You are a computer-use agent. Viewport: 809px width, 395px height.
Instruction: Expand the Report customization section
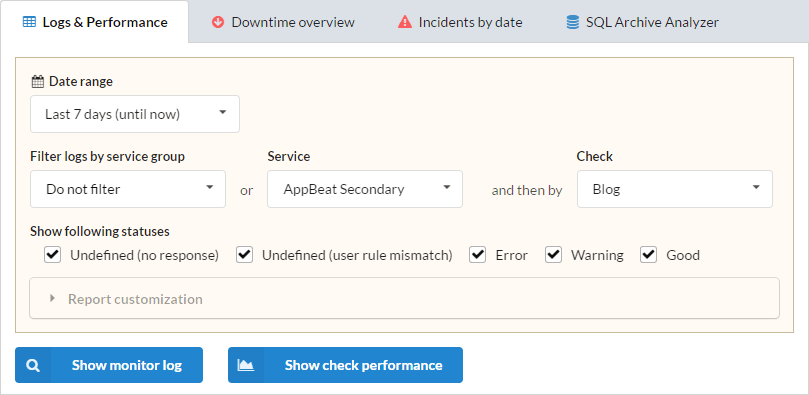[404, 299]
